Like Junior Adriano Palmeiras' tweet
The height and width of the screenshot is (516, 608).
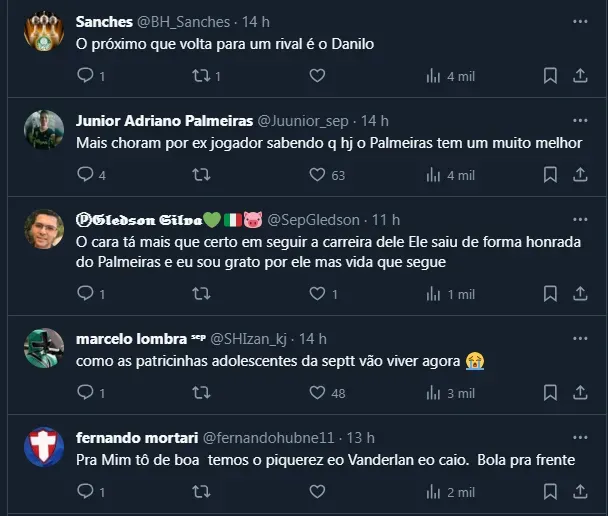[317, 174]
